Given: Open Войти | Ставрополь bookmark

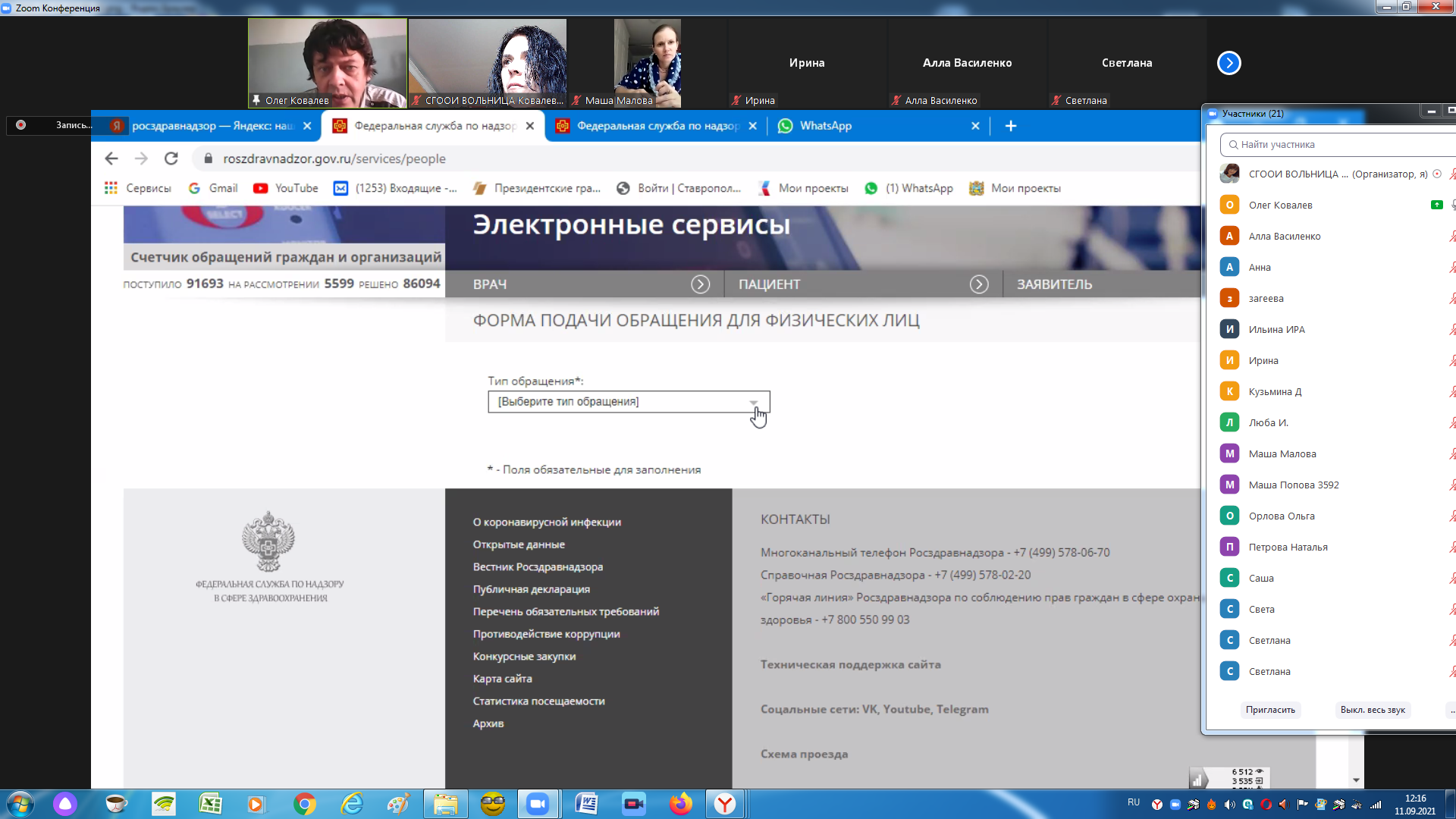Looking at the screenshot, I should click(678, 188).
